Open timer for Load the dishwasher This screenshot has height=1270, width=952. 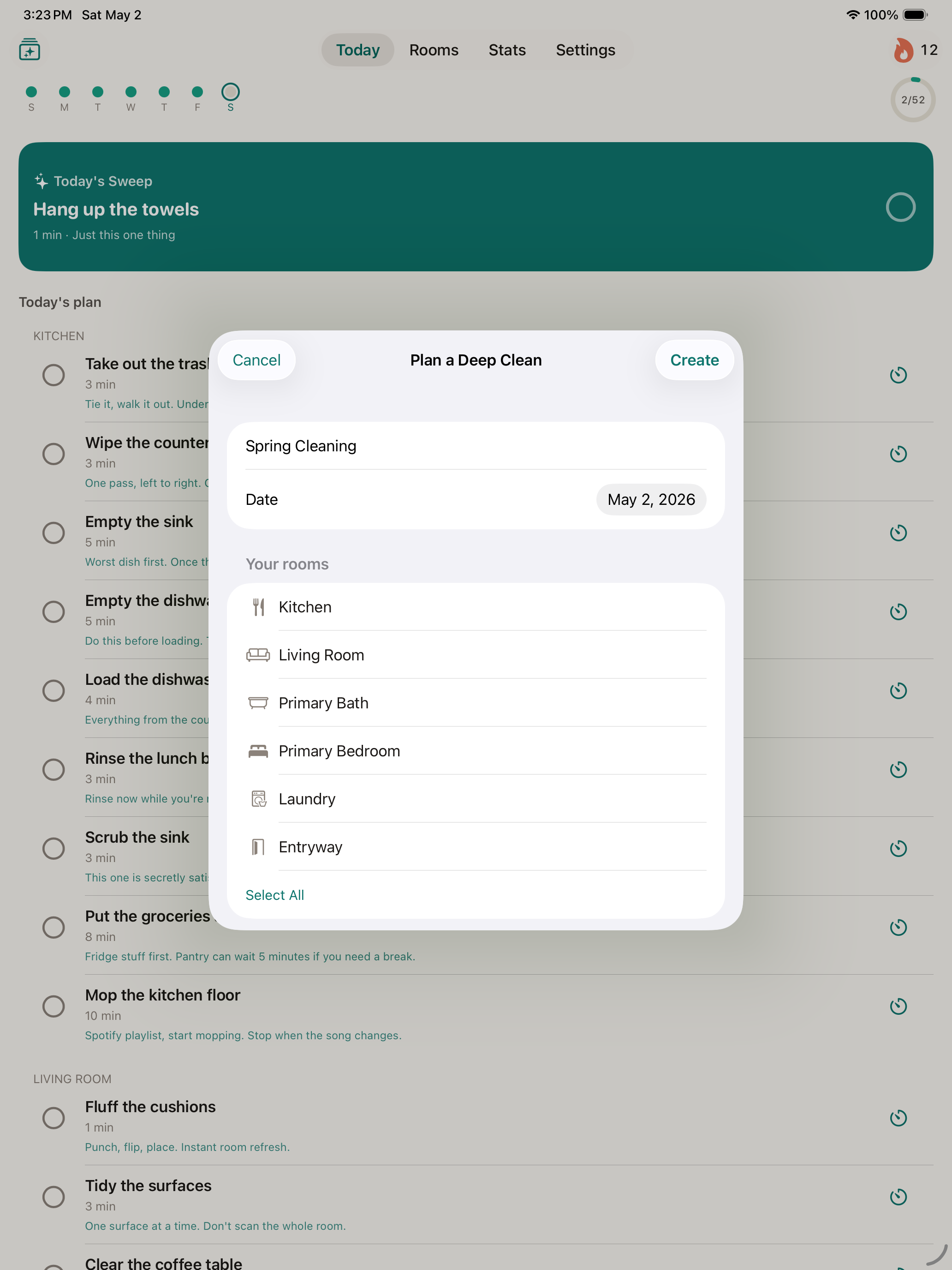tap(898, 691)
